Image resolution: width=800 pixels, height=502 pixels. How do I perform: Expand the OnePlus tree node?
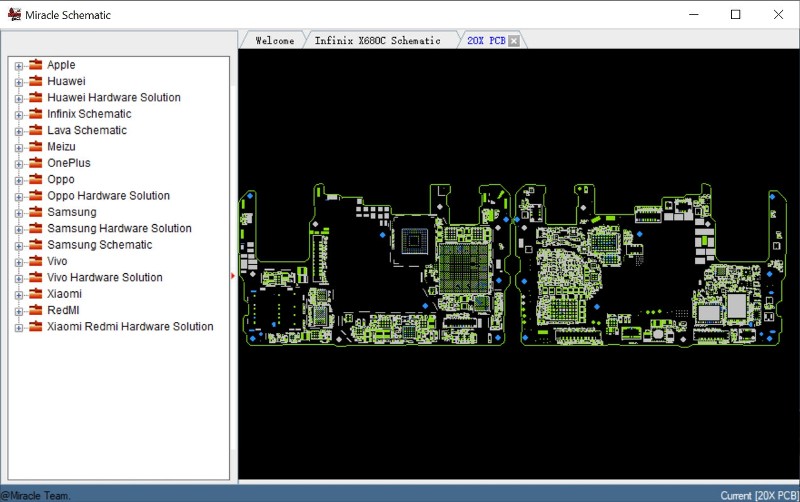click(19, 164)
